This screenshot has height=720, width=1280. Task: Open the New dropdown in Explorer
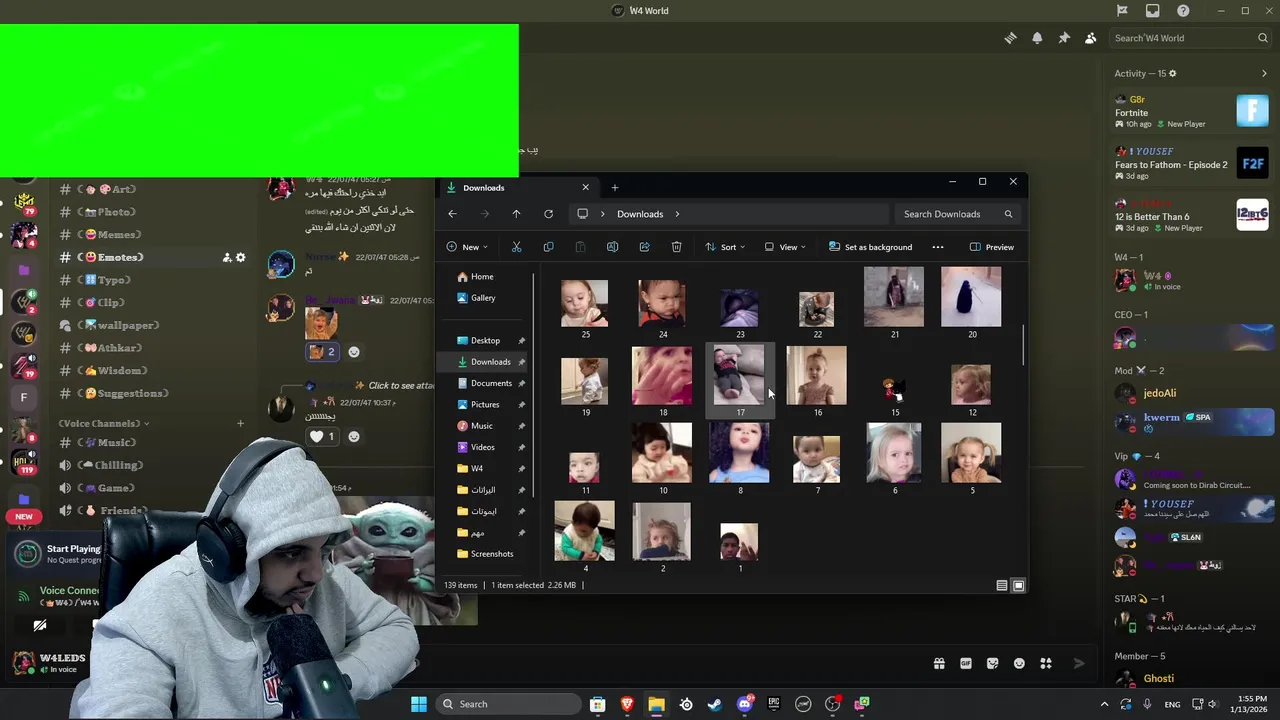tap(467, 247)
